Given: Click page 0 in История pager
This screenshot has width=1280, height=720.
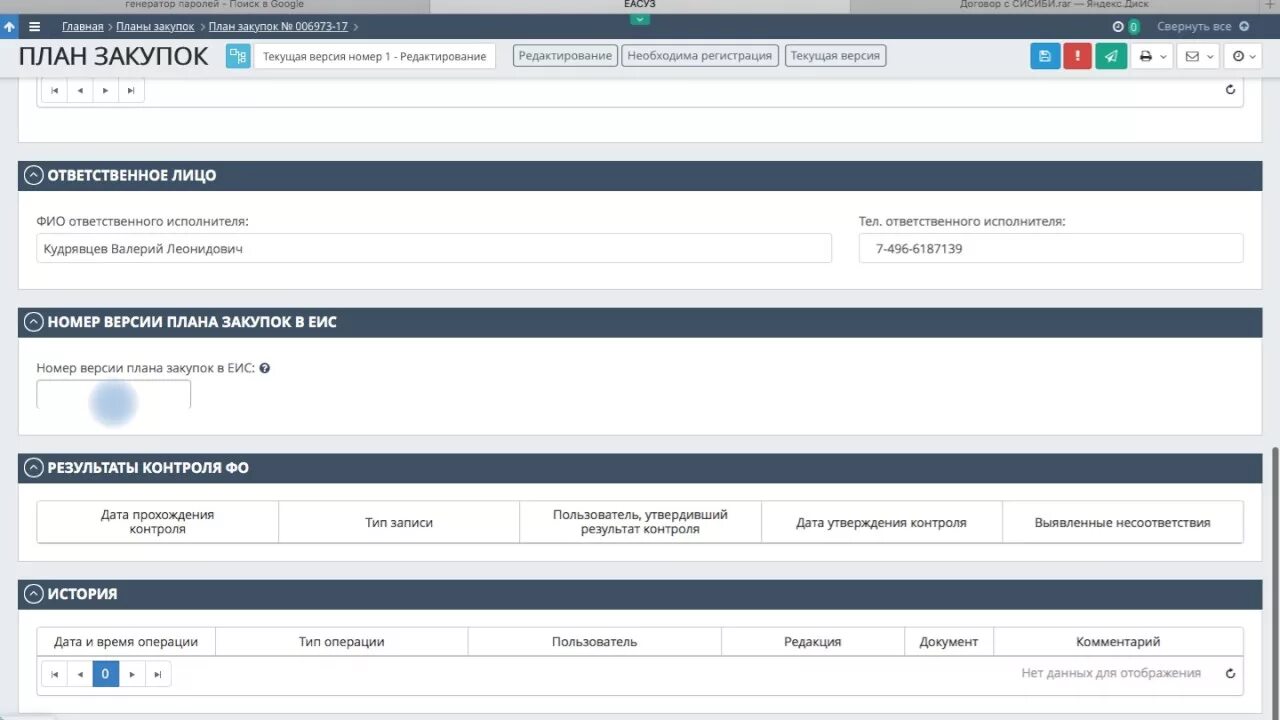Looking at the screenshot, I should (x=106, y=674).
